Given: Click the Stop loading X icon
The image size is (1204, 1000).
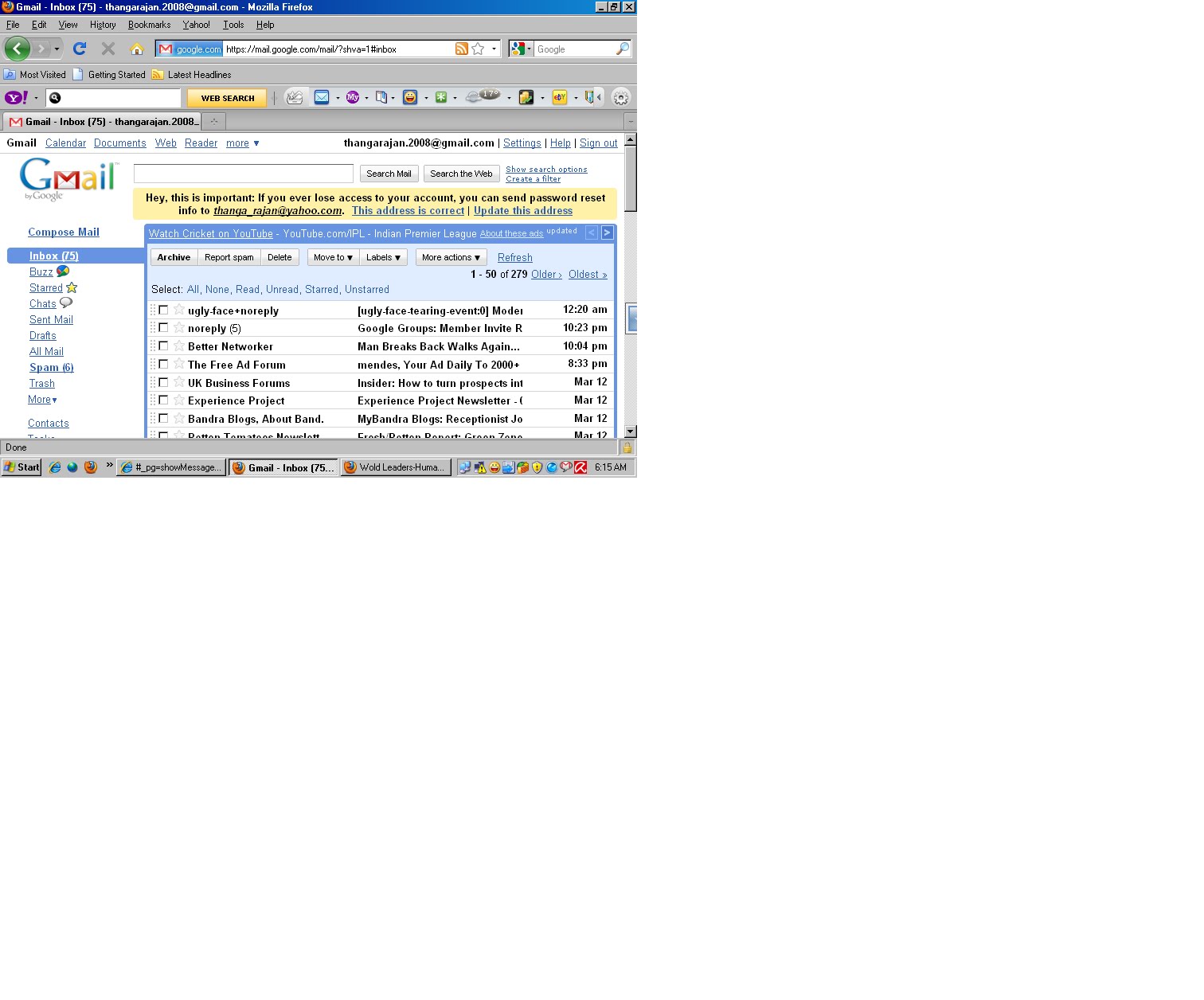Looking at the screenshot, I should point(108,49).
